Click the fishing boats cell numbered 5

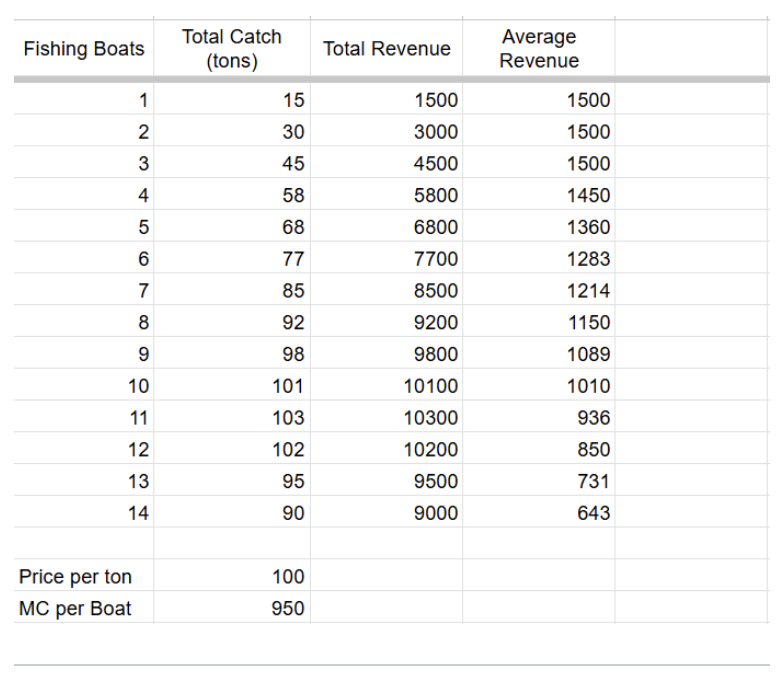pos(84,226)
